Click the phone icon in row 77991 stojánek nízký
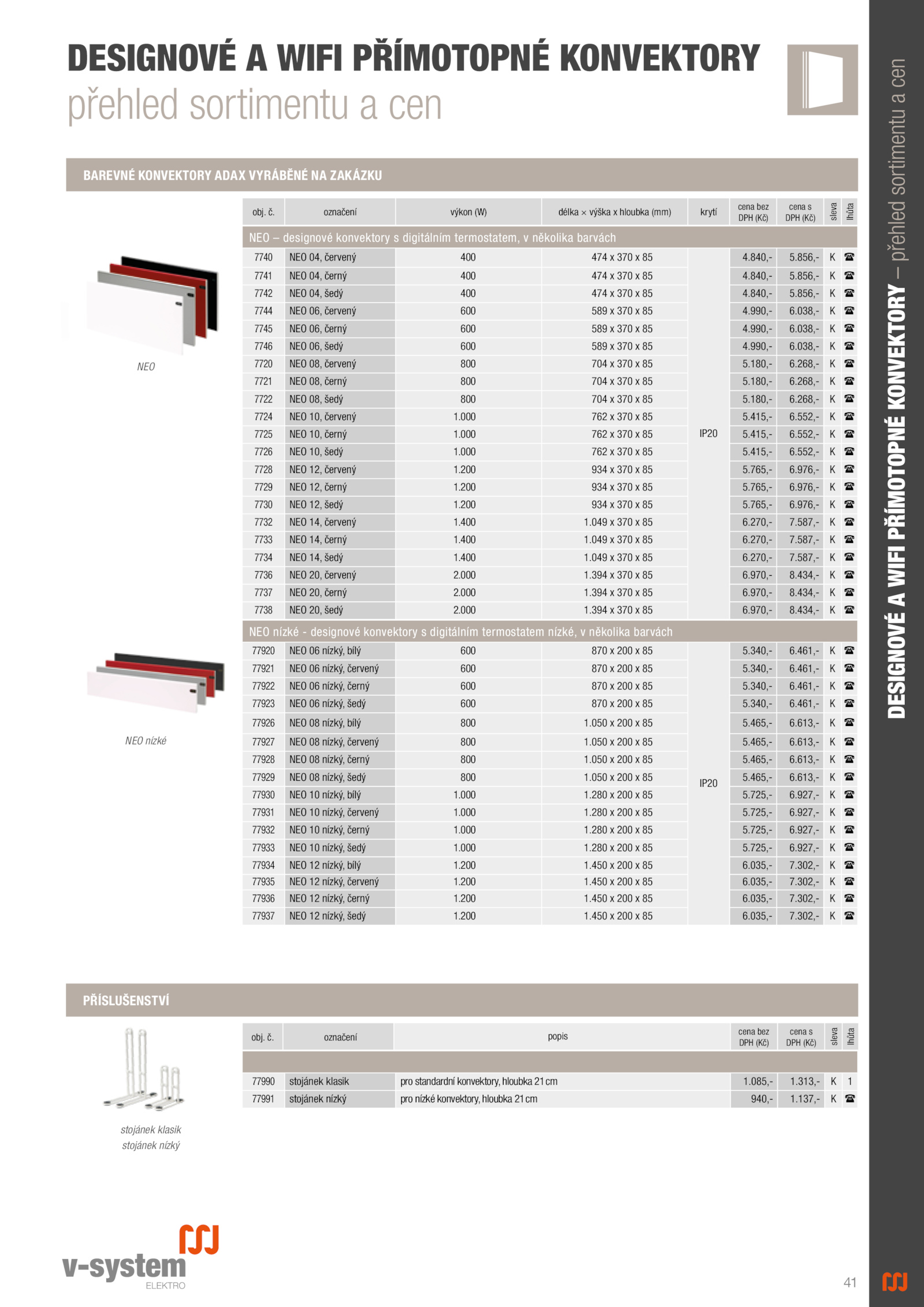Viewport: 924px width, 1307px height. coord(850,1099)
